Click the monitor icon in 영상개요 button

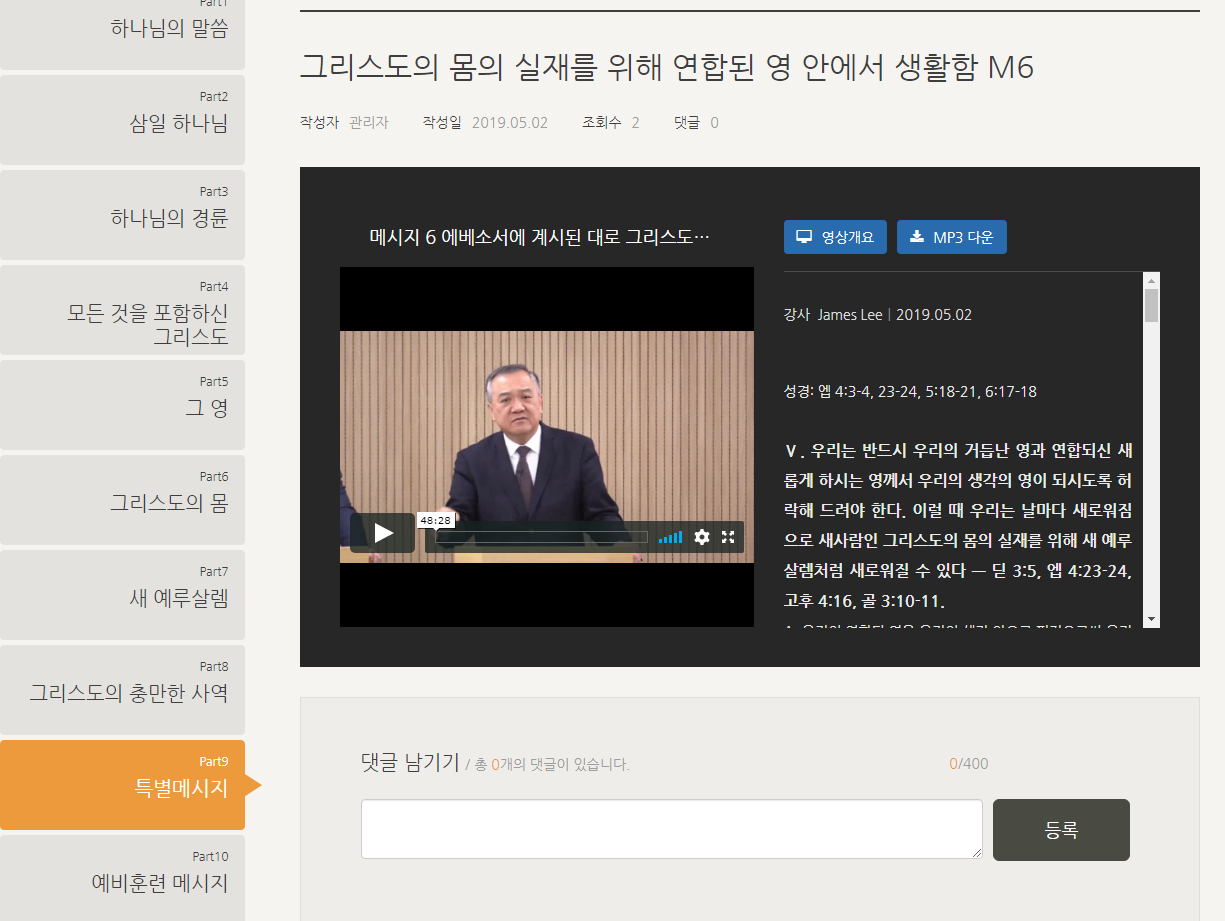[x=803, y=237]
